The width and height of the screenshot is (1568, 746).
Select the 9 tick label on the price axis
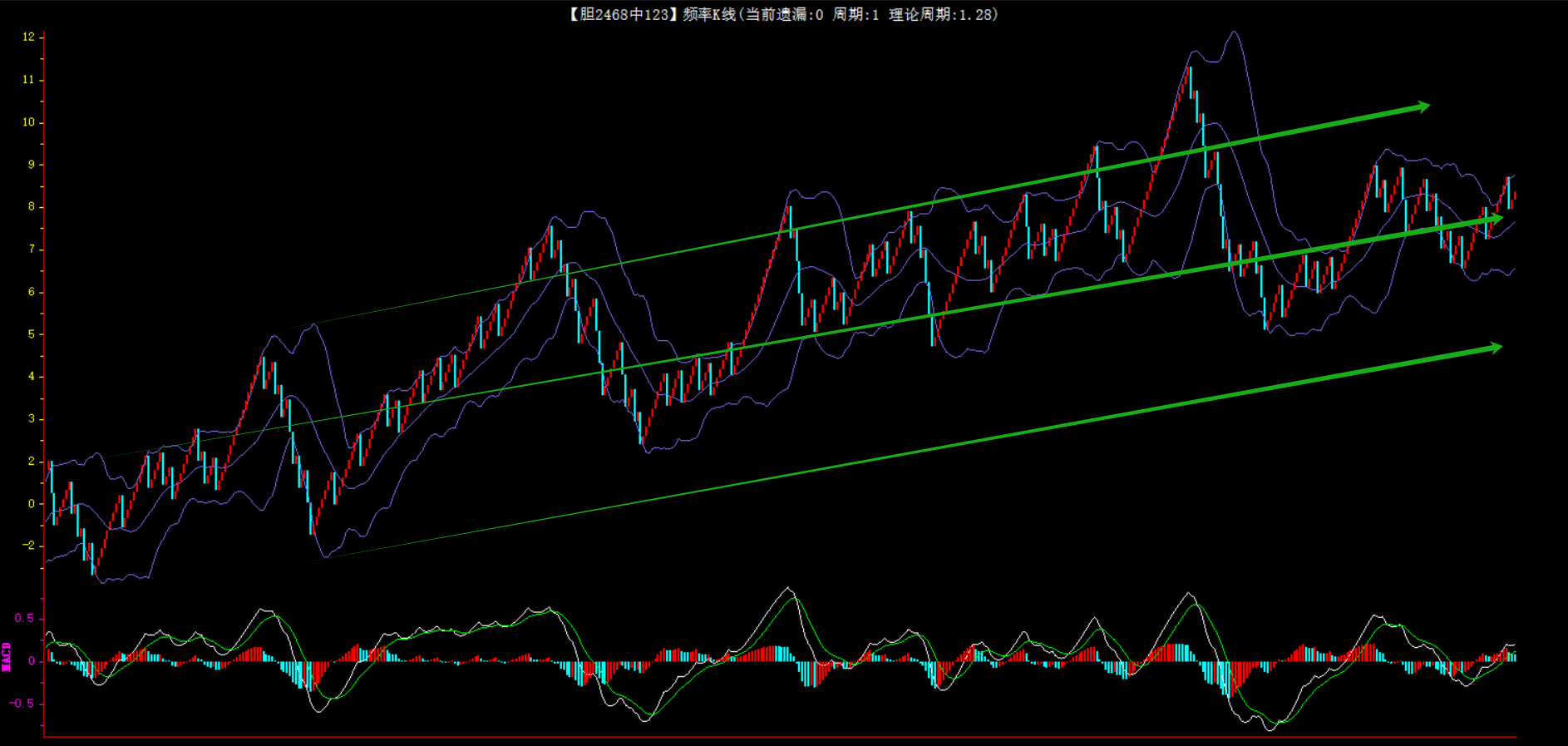pyautogui.click(x=32, y=165)
